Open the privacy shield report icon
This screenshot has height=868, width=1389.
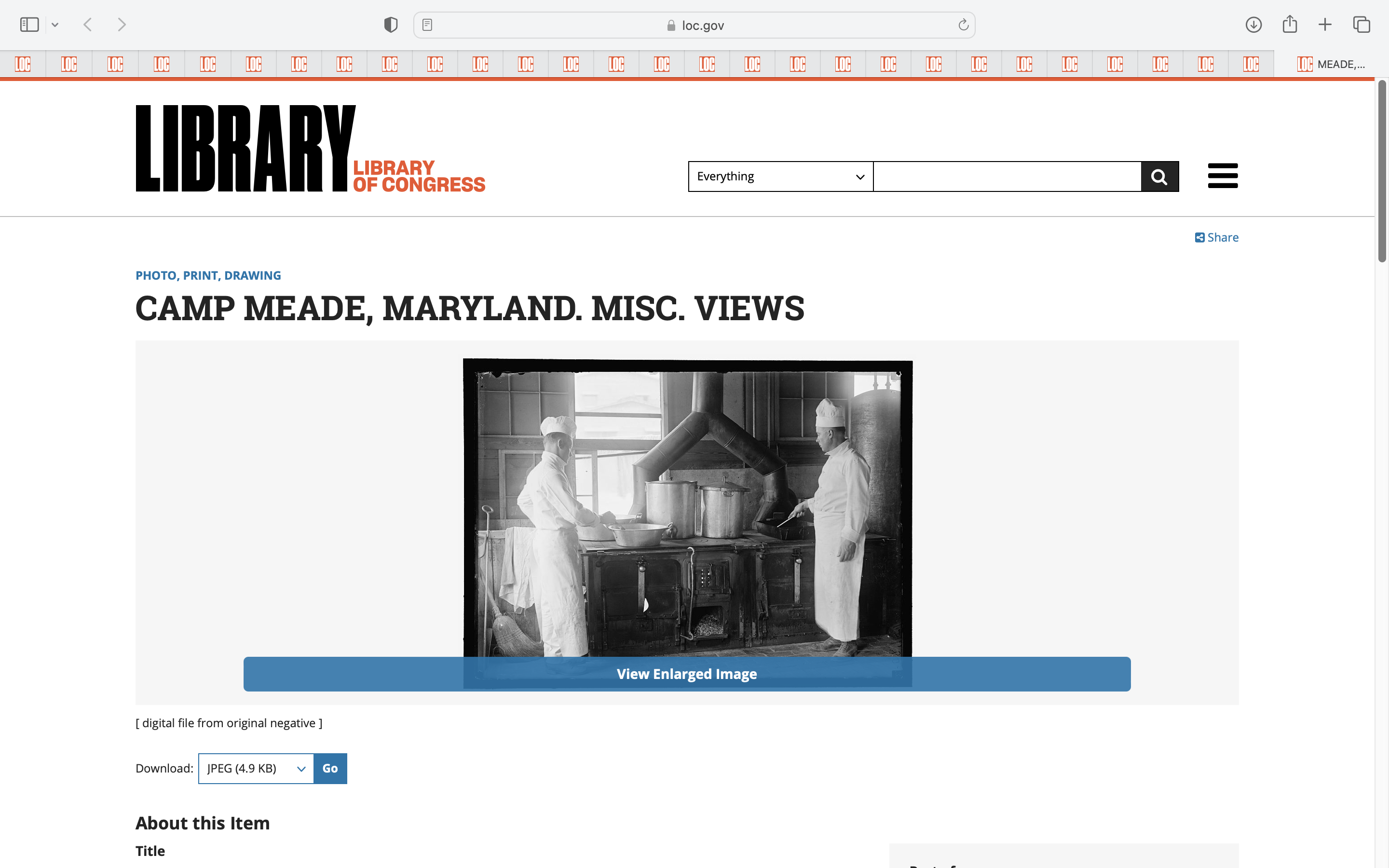pyautogui.click(x=391, y=25)
